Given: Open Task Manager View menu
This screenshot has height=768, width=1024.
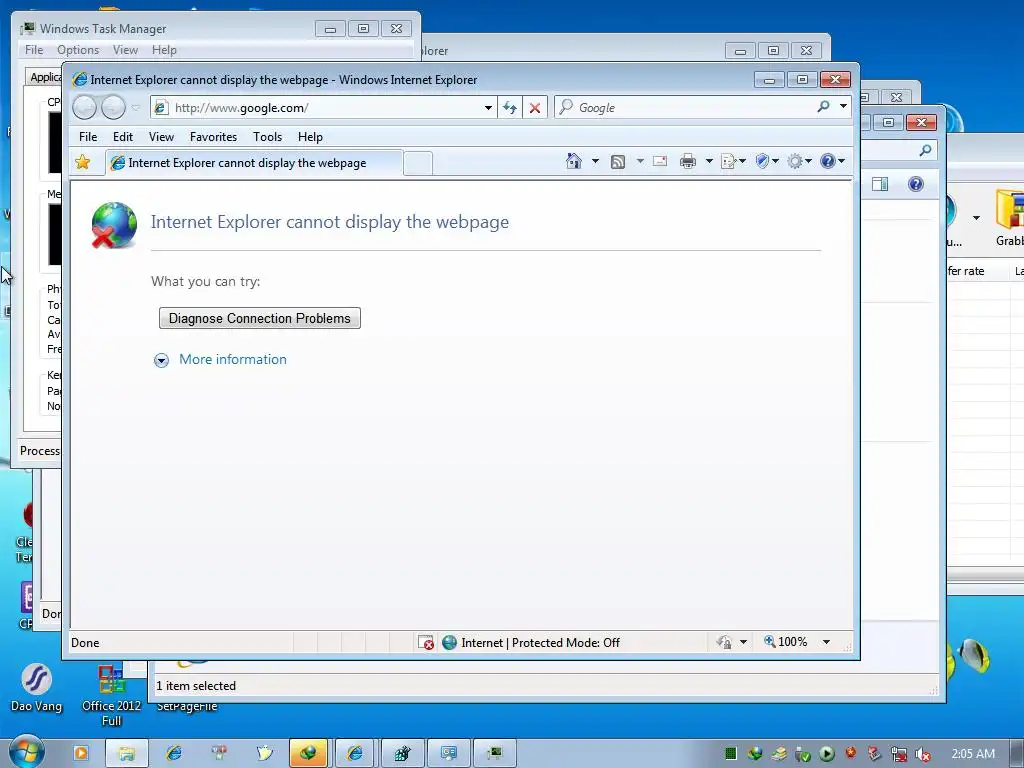Looking at the screenshot, I should click(125, 50).
